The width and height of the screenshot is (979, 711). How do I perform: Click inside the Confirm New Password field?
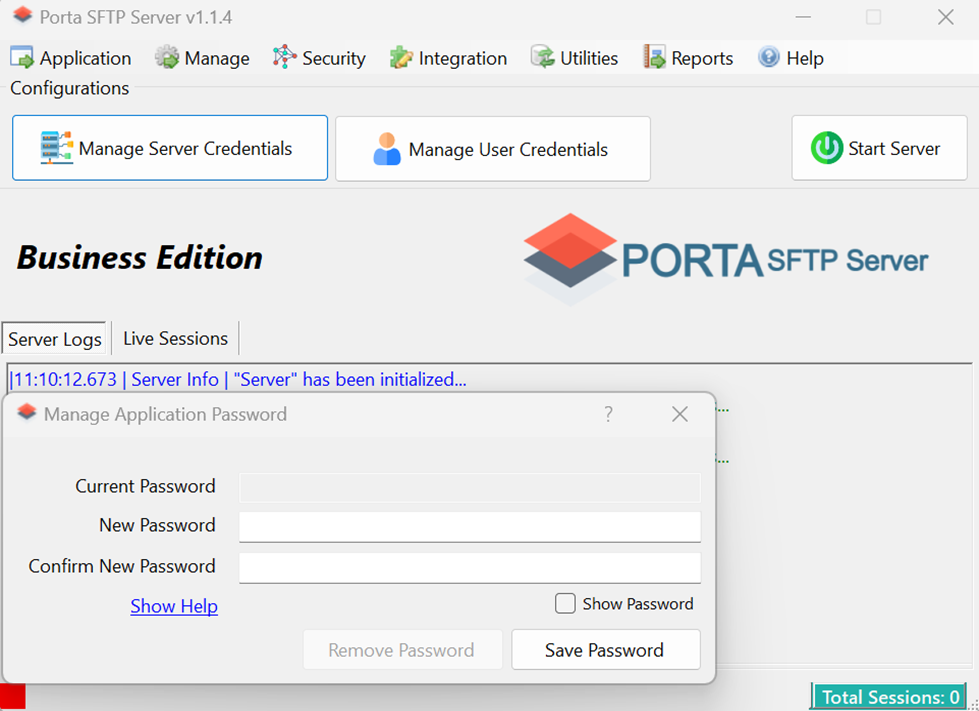pos(469,565)
